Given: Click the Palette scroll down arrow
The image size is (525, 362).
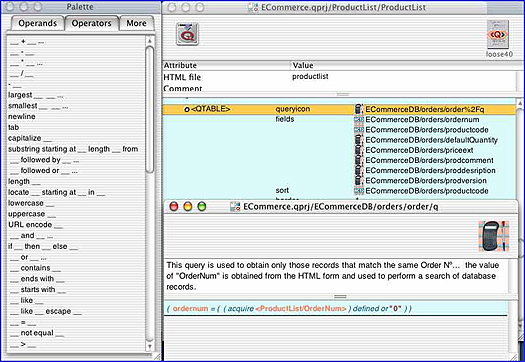Looking at the screenshot, I should coord(150,346).
